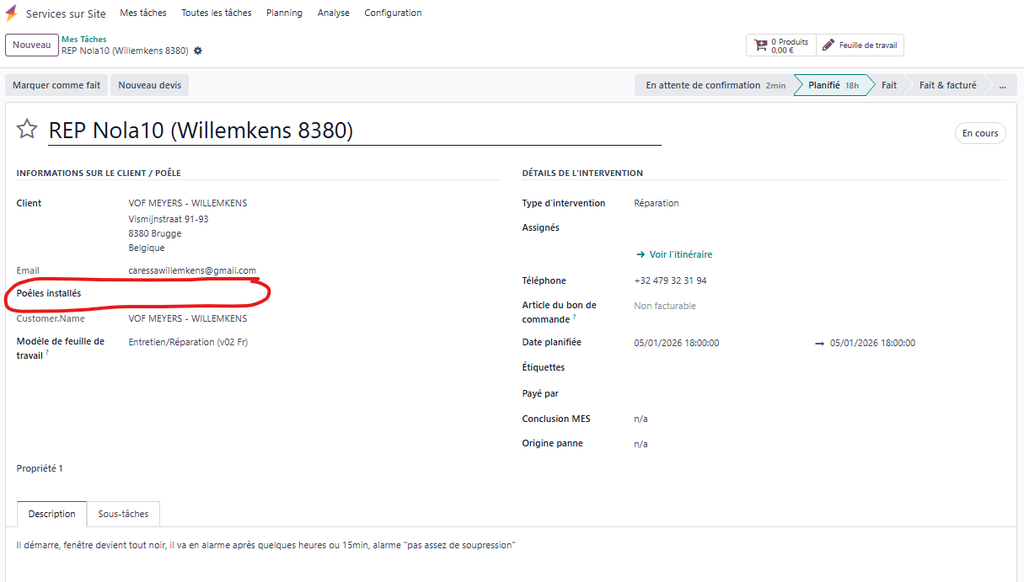Create a Nouveau devis
1024x582 pixels.
pos(149,85)
